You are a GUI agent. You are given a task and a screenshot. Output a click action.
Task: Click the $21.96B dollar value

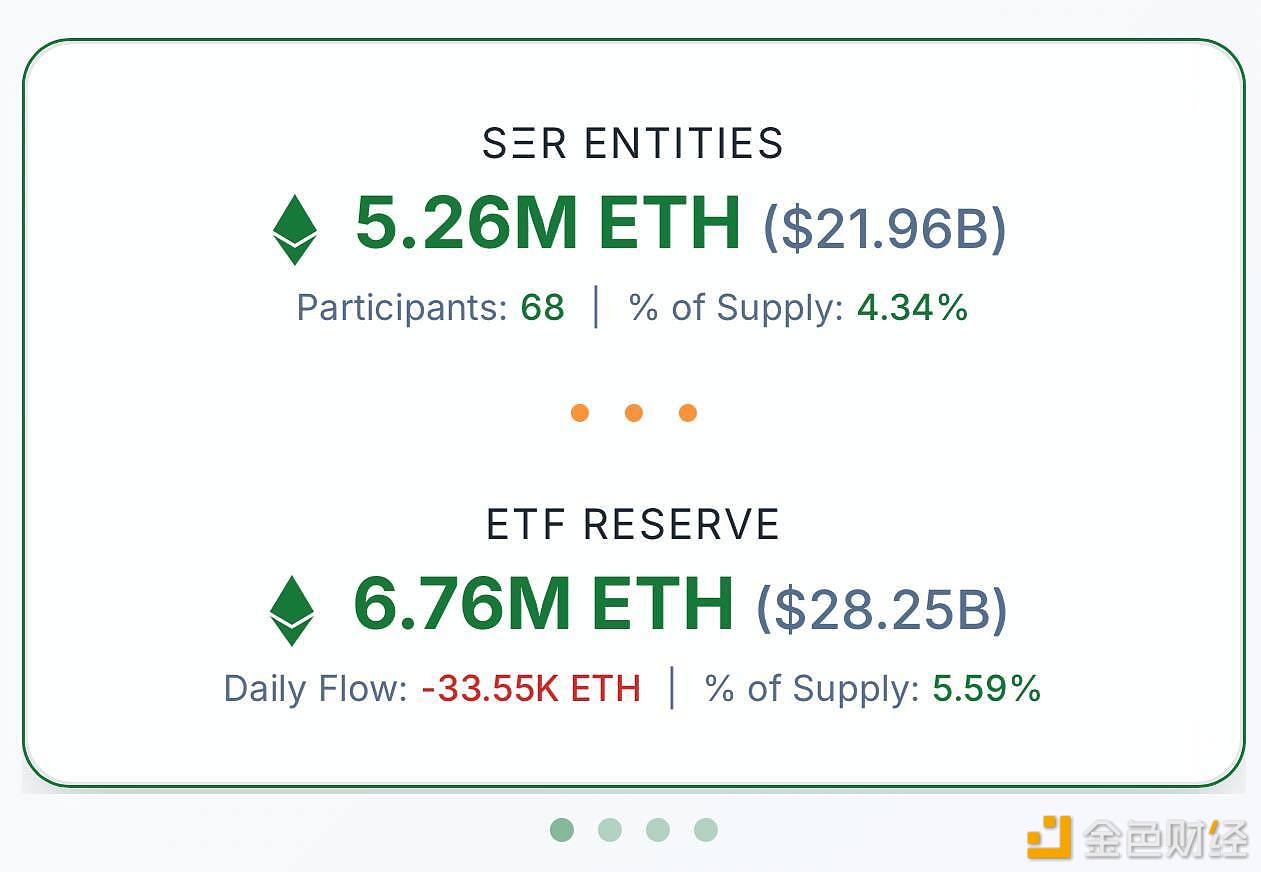885,229
